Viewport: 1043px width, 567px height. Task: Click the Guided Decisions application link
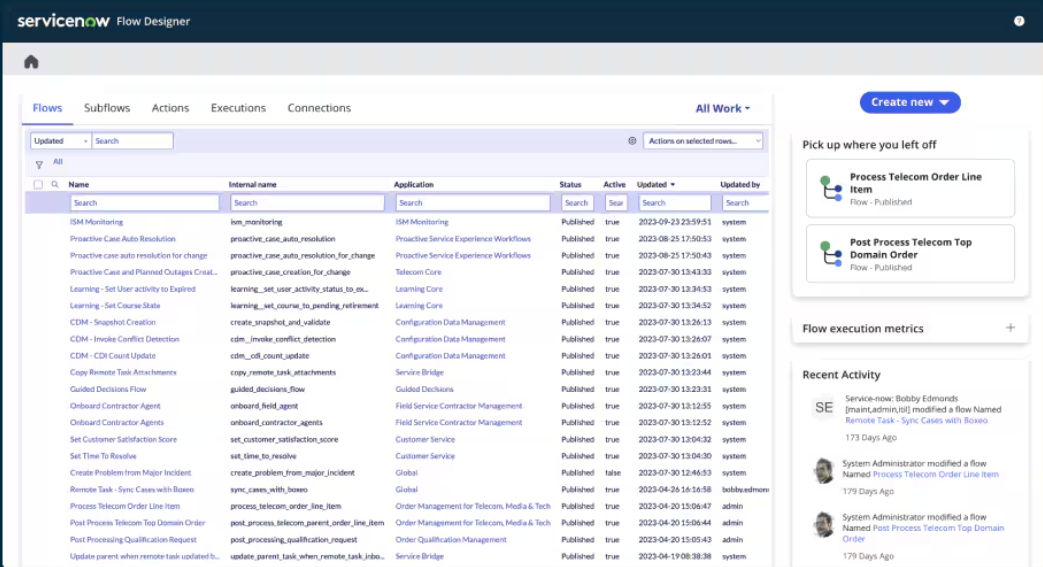click(424, 389)
